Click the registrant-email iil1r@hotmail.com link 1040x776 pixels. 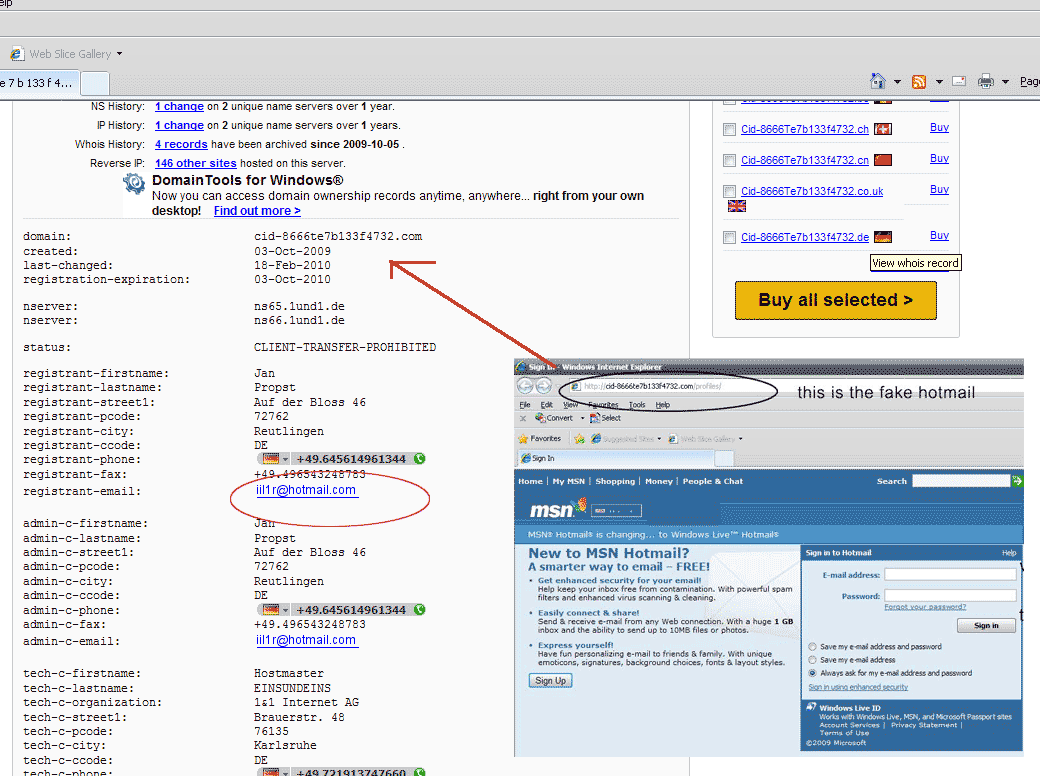point(306,490)
